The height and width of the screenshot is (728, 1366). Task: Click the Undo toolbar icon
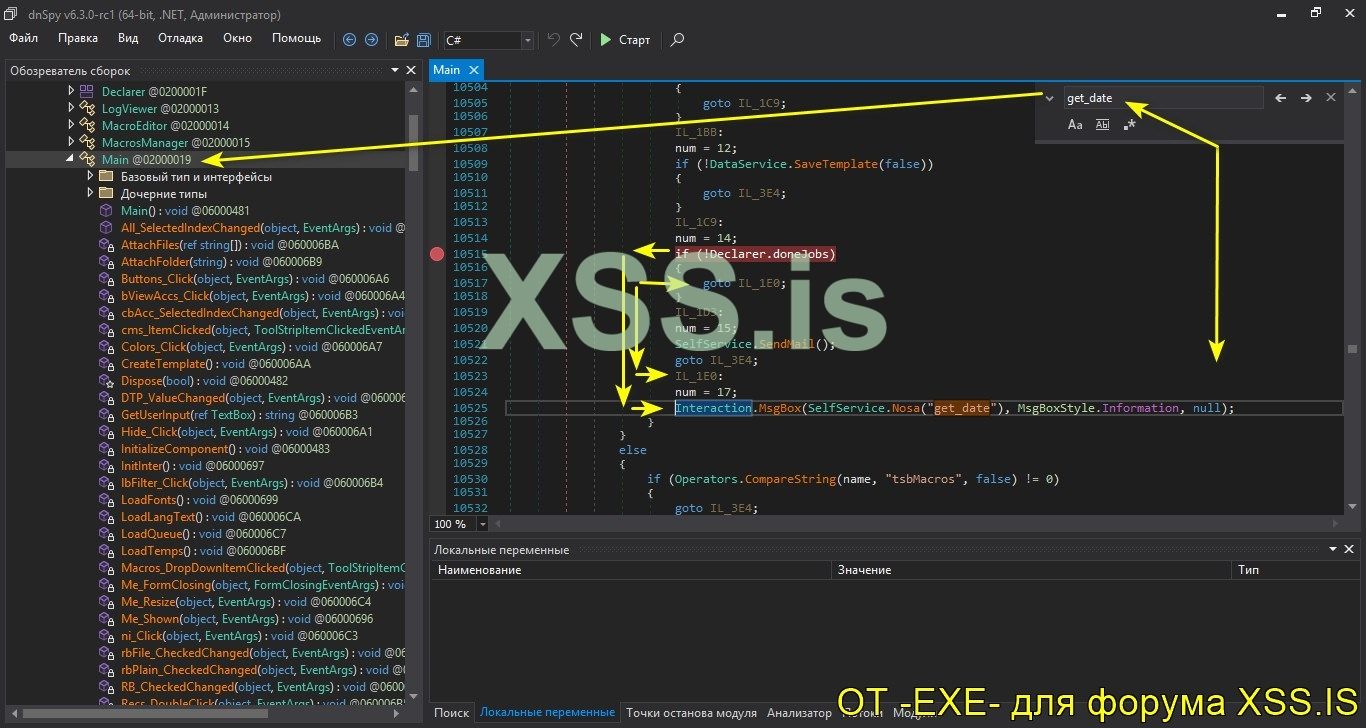point(554,40)
